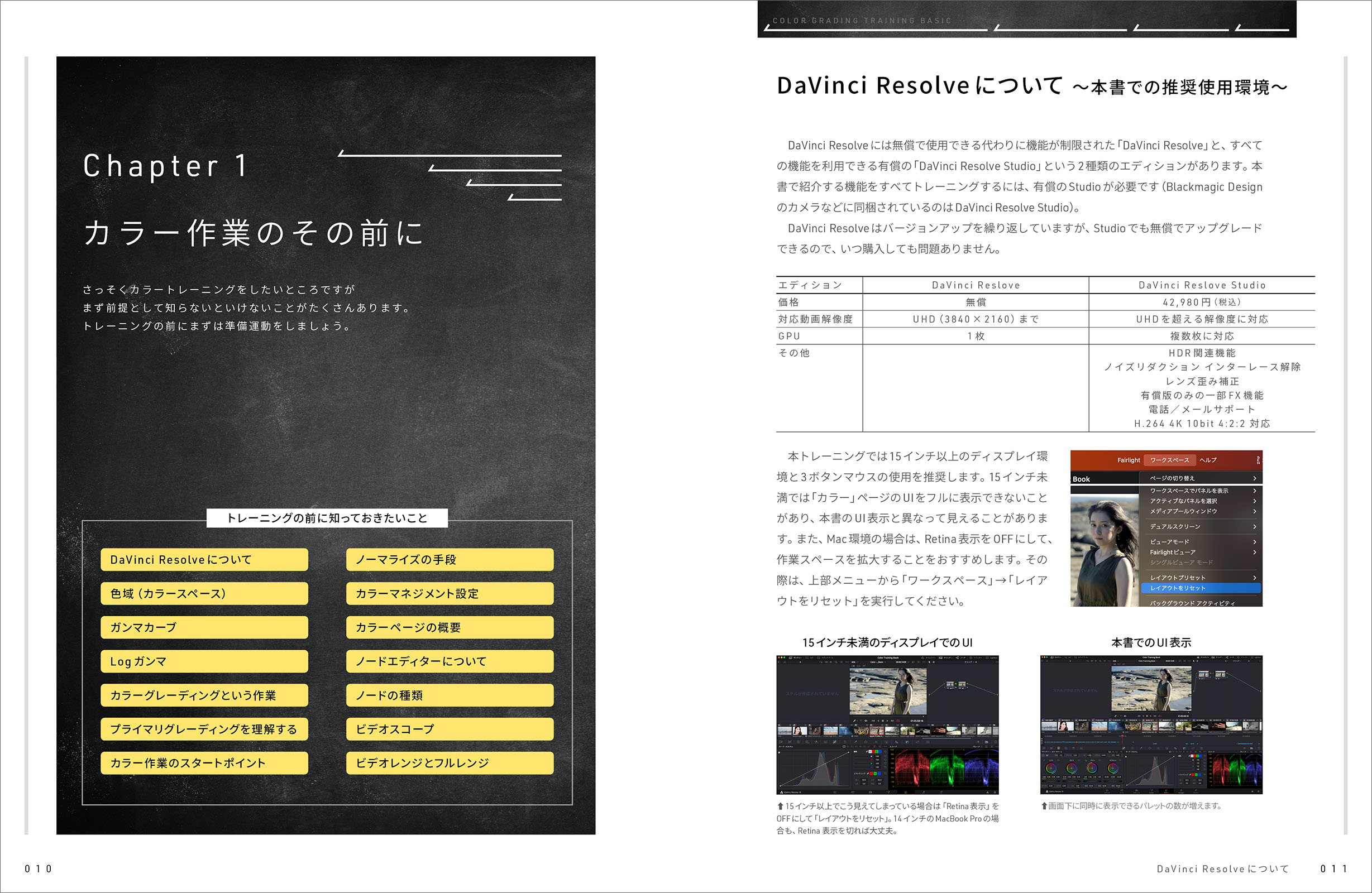Screen dimensions: 1372x893
Task: Click the 'DaVinci Reslove Studio' column header
Action: (x=1202, y=285)
